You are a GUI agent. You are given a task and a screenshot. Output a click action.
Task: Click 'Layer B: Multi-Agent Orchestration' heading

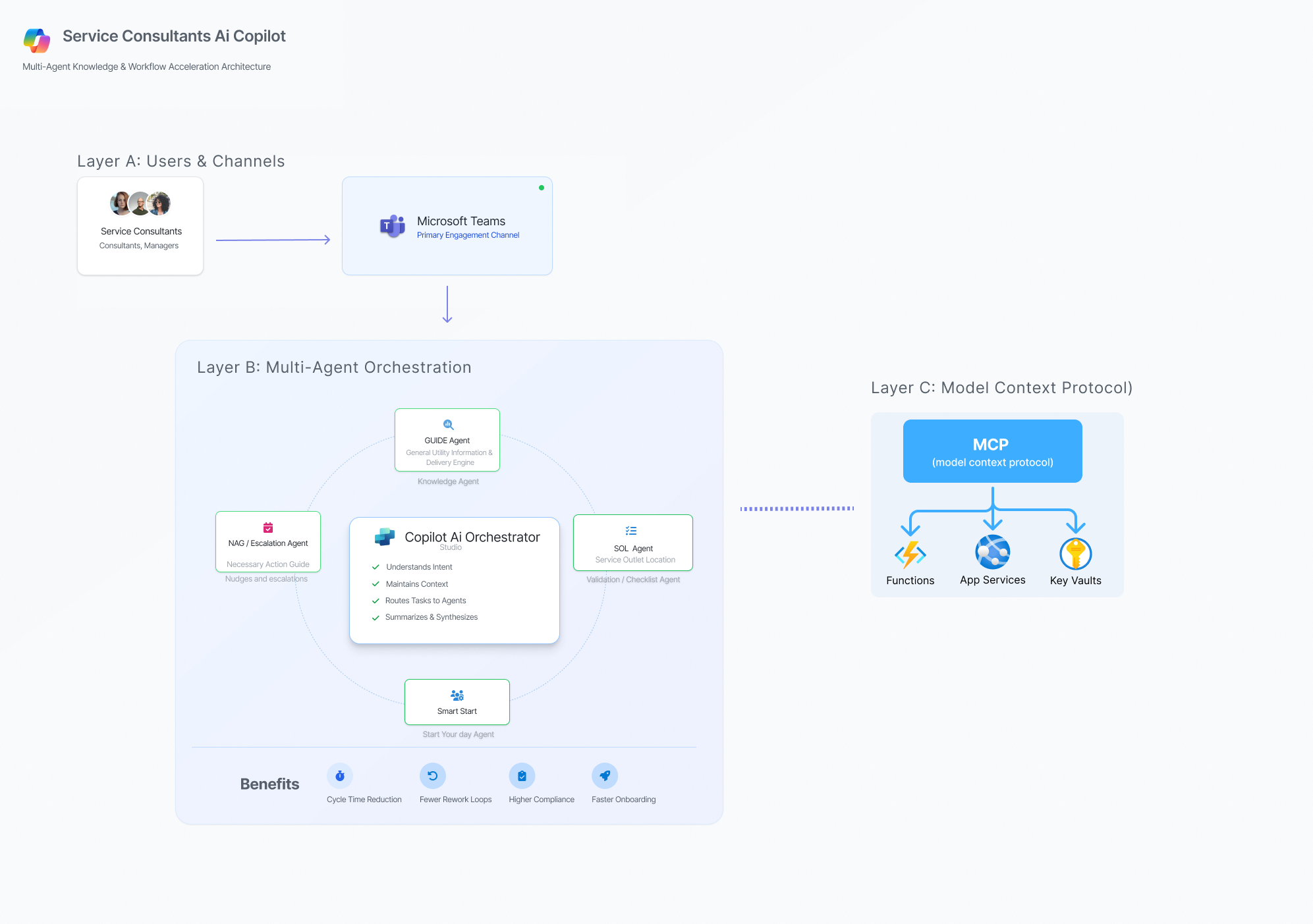tap(334, 367)
